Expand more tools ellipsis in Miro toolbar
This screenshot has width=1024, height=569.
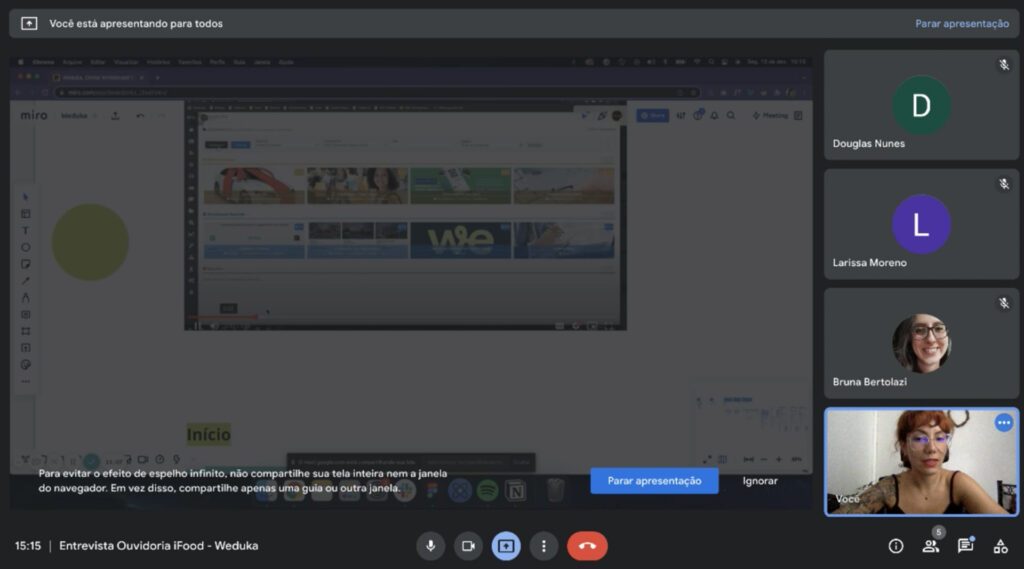coord(26,381)
